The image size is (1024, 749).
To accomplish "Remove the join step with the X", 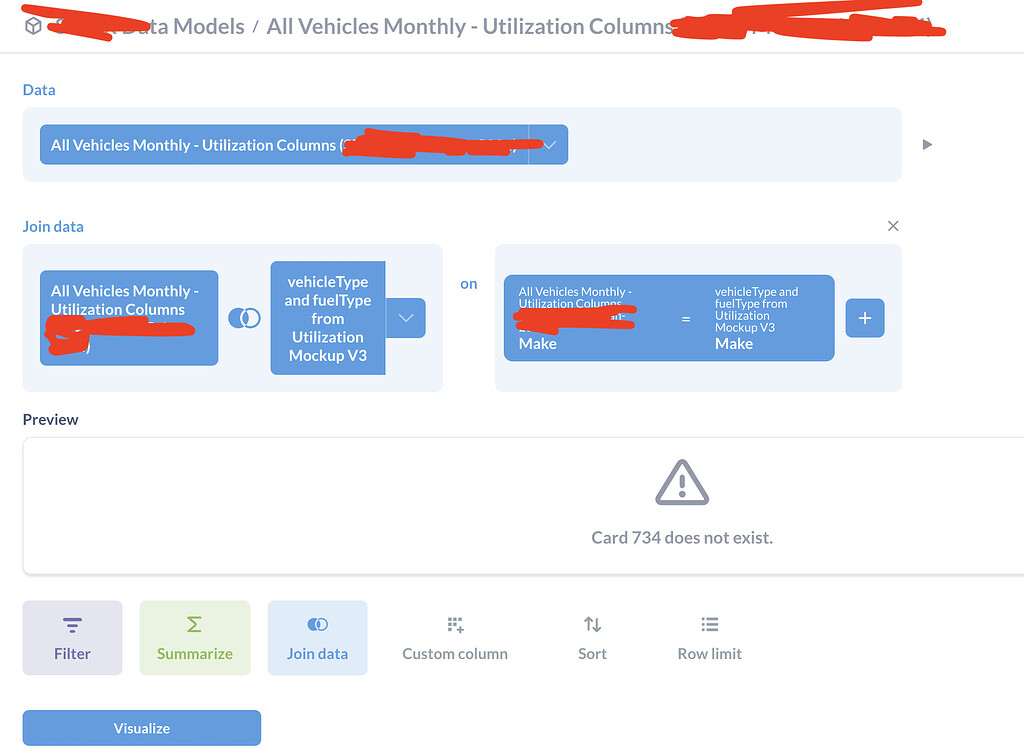I will (x=893, y=227).
